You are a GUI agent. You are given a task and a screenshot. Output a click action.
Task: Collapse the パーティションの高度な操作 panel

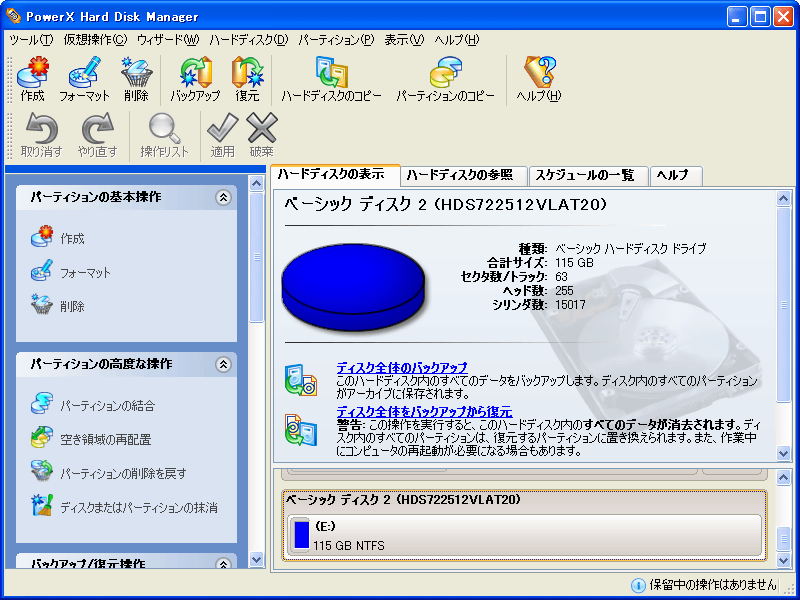[x=223, y=364]
